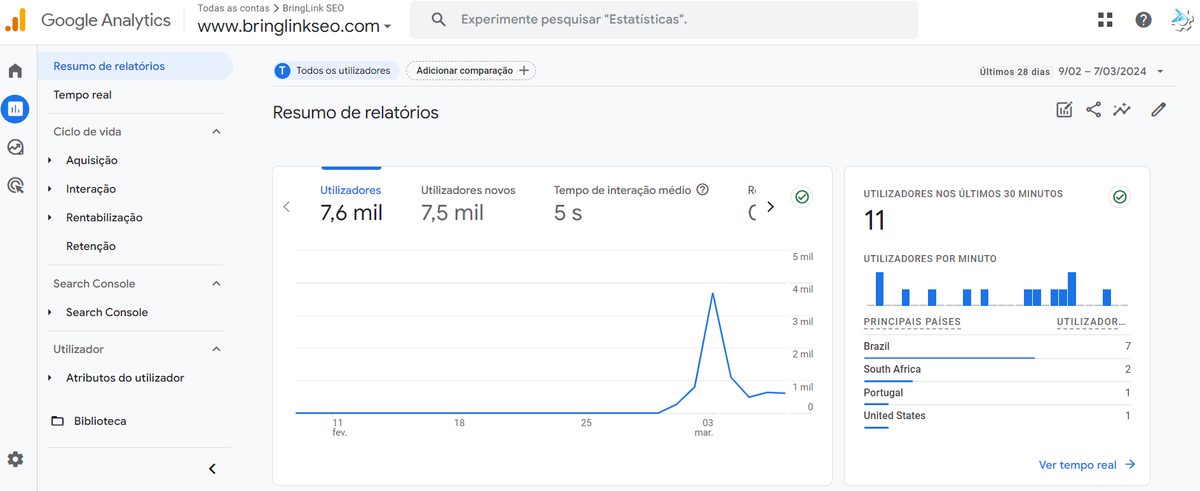Screen dimensions: 1200x491
Task: Click the search field
Action: (x=664, y=20)
